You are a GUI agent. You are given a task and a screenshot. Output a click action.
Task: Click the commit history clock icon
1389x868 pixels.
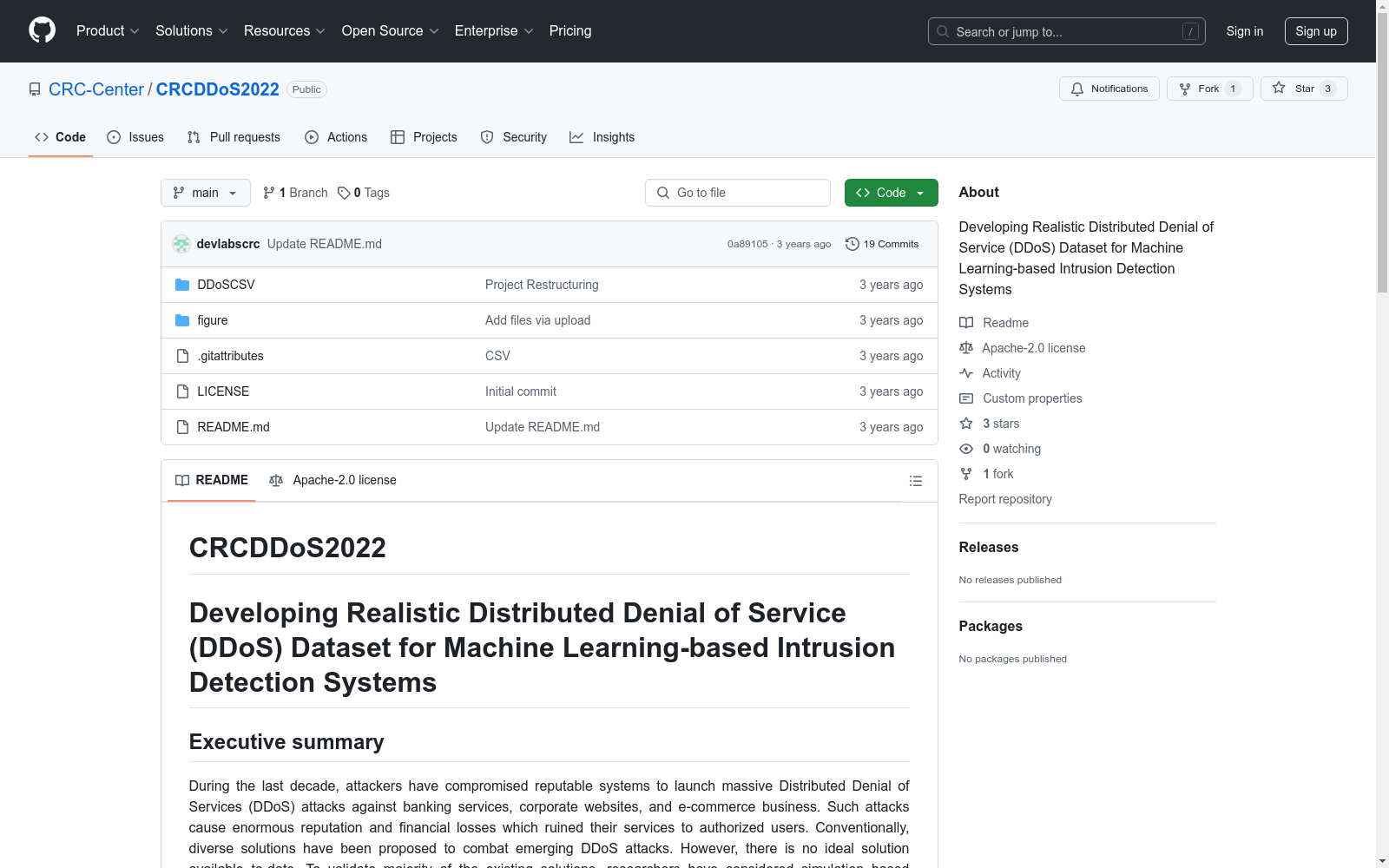(x=852, y=244)
